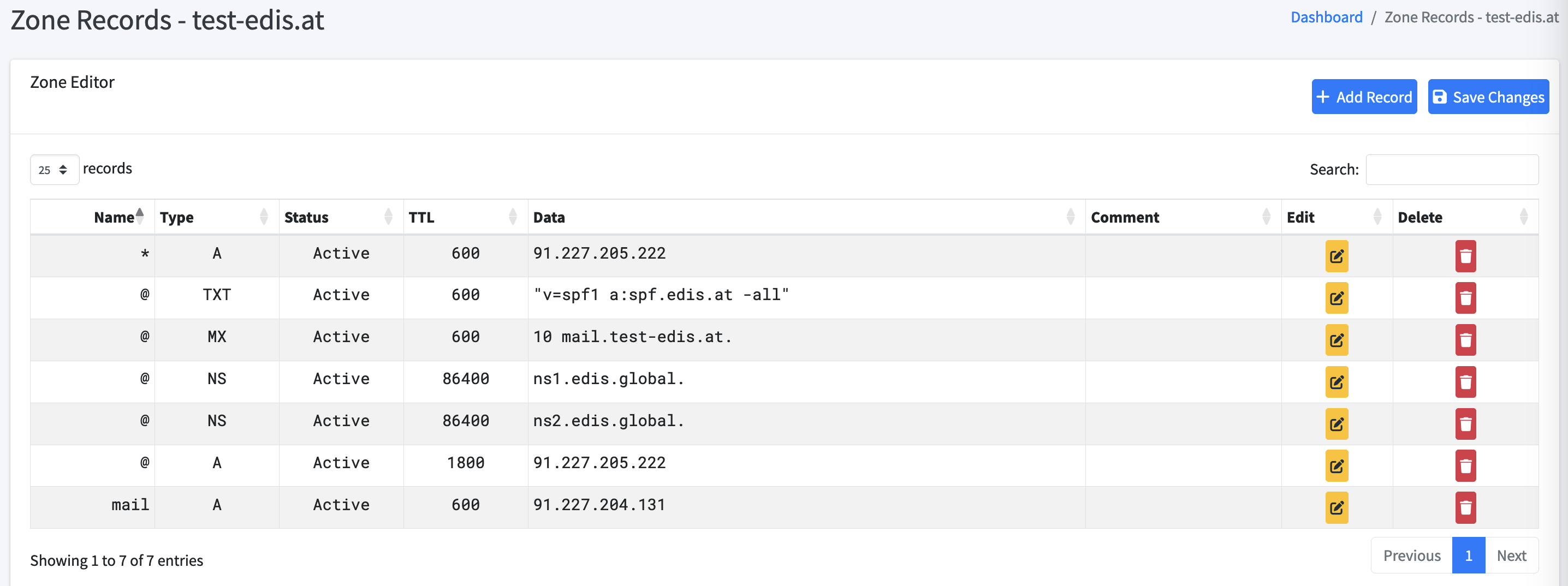1568x586 pixels.
Task: Delete the ns1.edis.global NS record
Action: pos(1465,382)
